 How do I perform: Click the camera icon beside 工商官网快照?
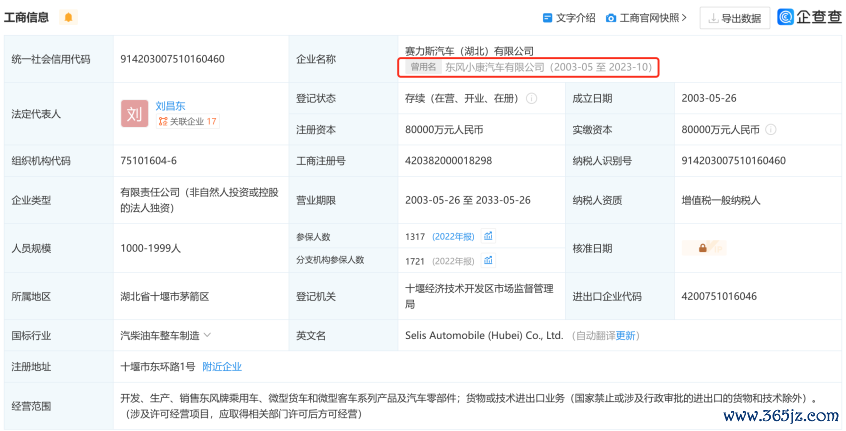tap(611, 18)
